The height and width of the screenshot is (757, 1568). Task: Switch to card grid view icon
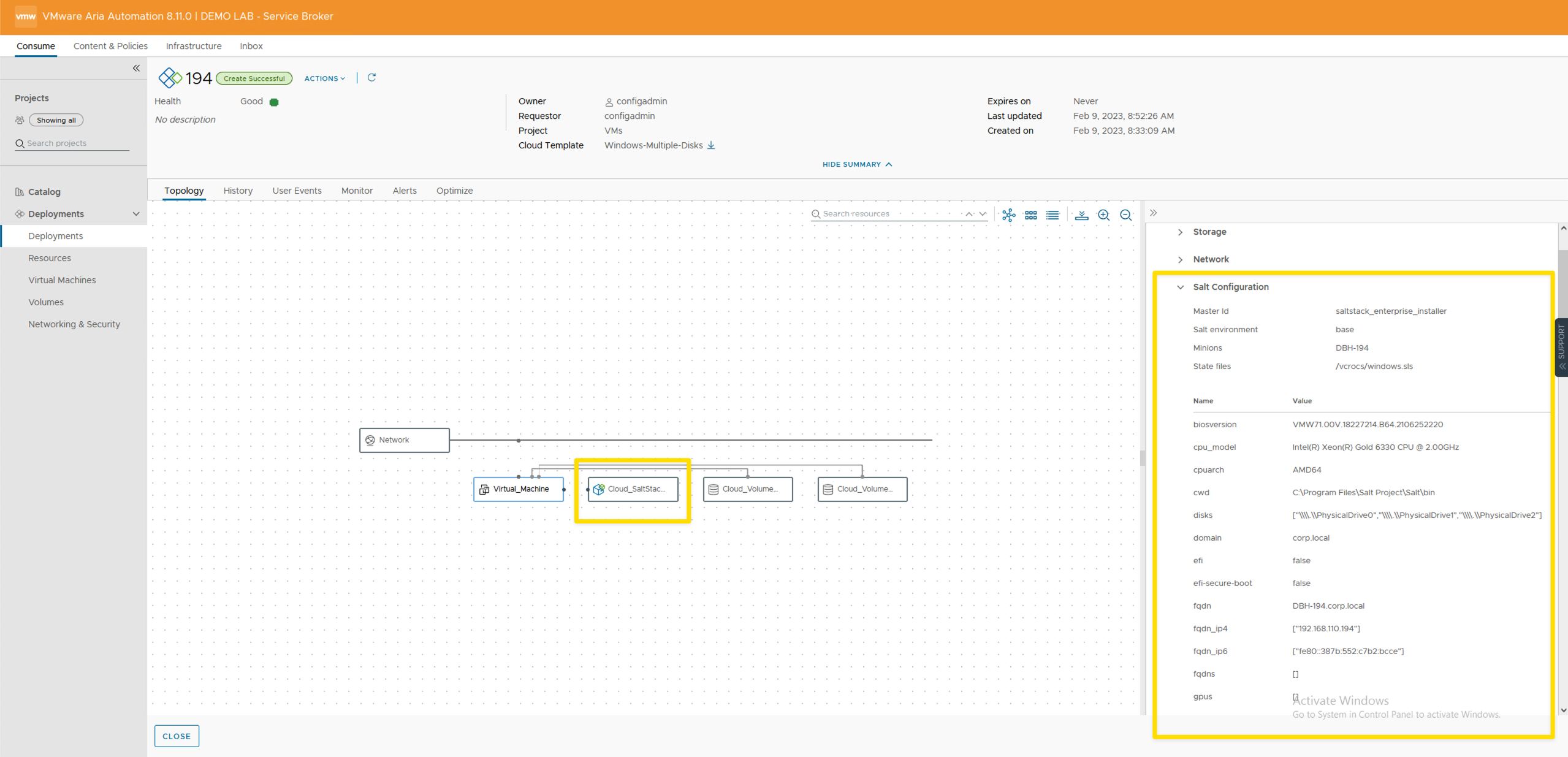[1030, 215]
